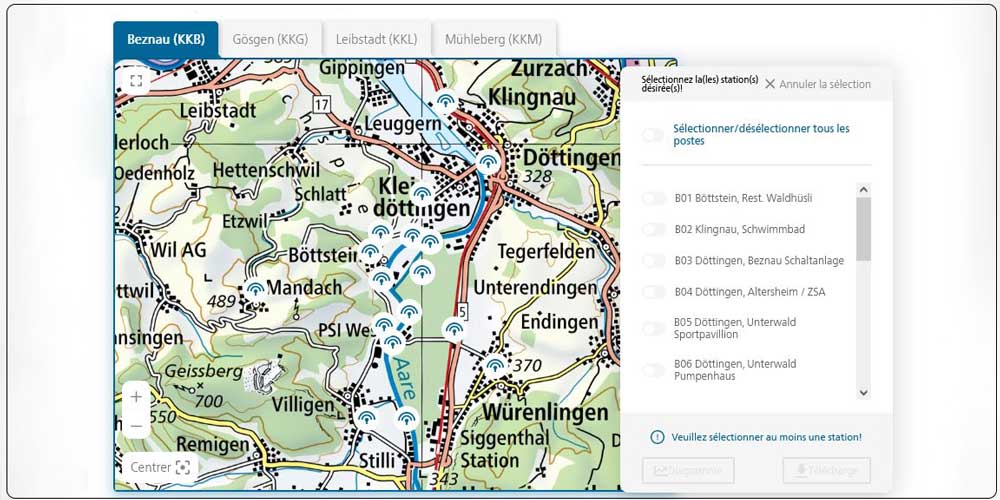Toggle station B05 Döttingen, Unterwald Sportpavillion

(653, 328)
